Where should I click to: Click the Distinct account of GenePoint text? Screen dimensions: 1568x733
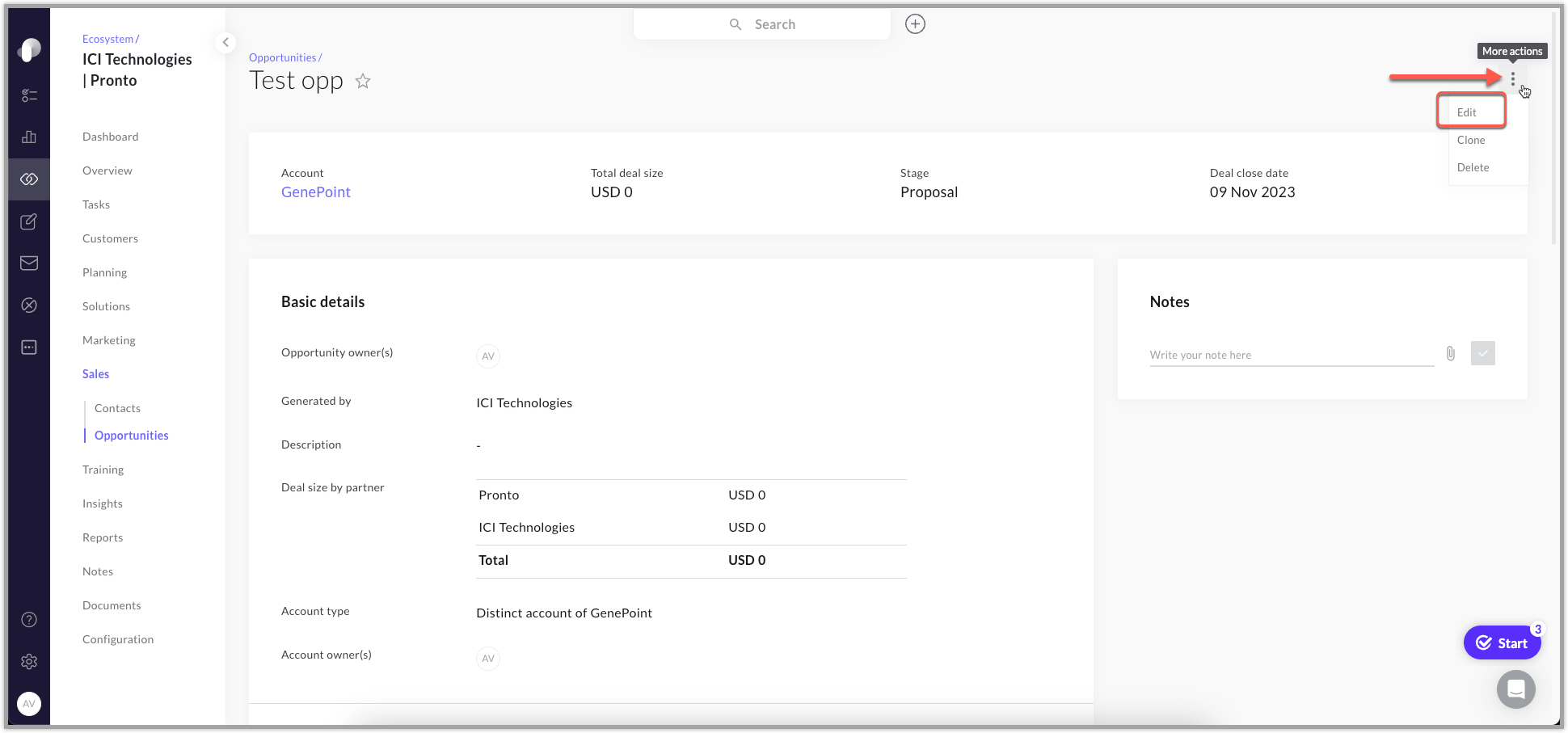[x=564, y=613]
